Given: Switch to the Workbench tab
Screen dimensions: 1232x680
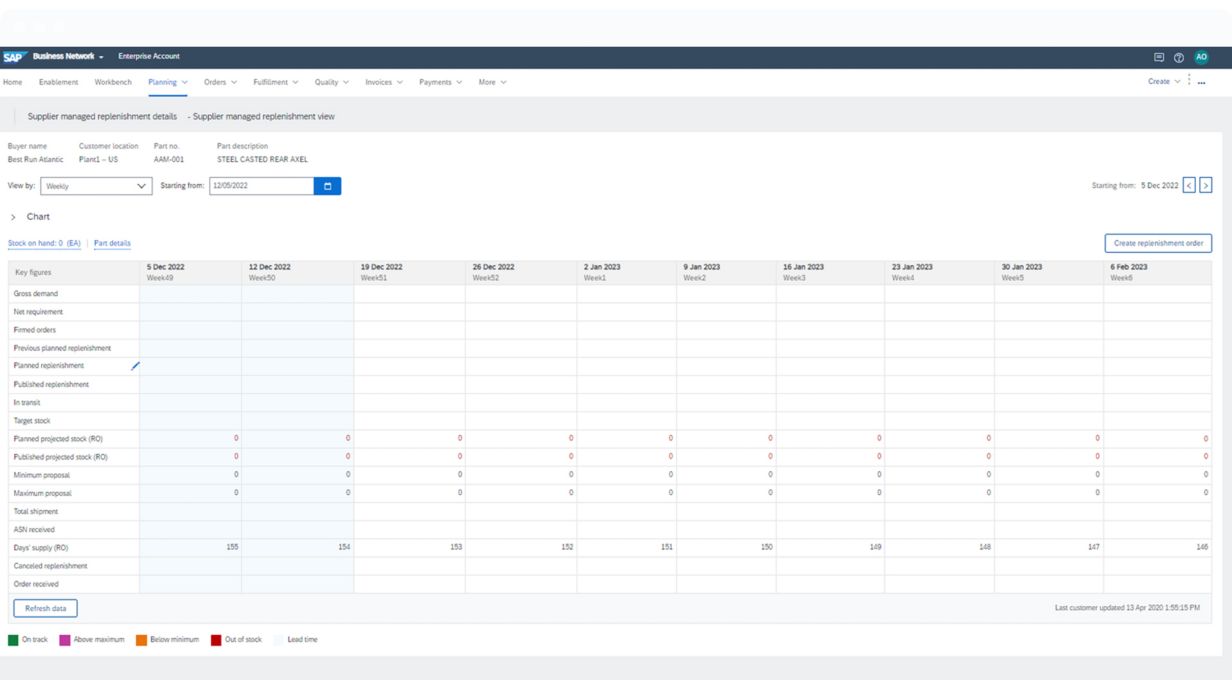Looking at the screenshot, I should 113,82.
